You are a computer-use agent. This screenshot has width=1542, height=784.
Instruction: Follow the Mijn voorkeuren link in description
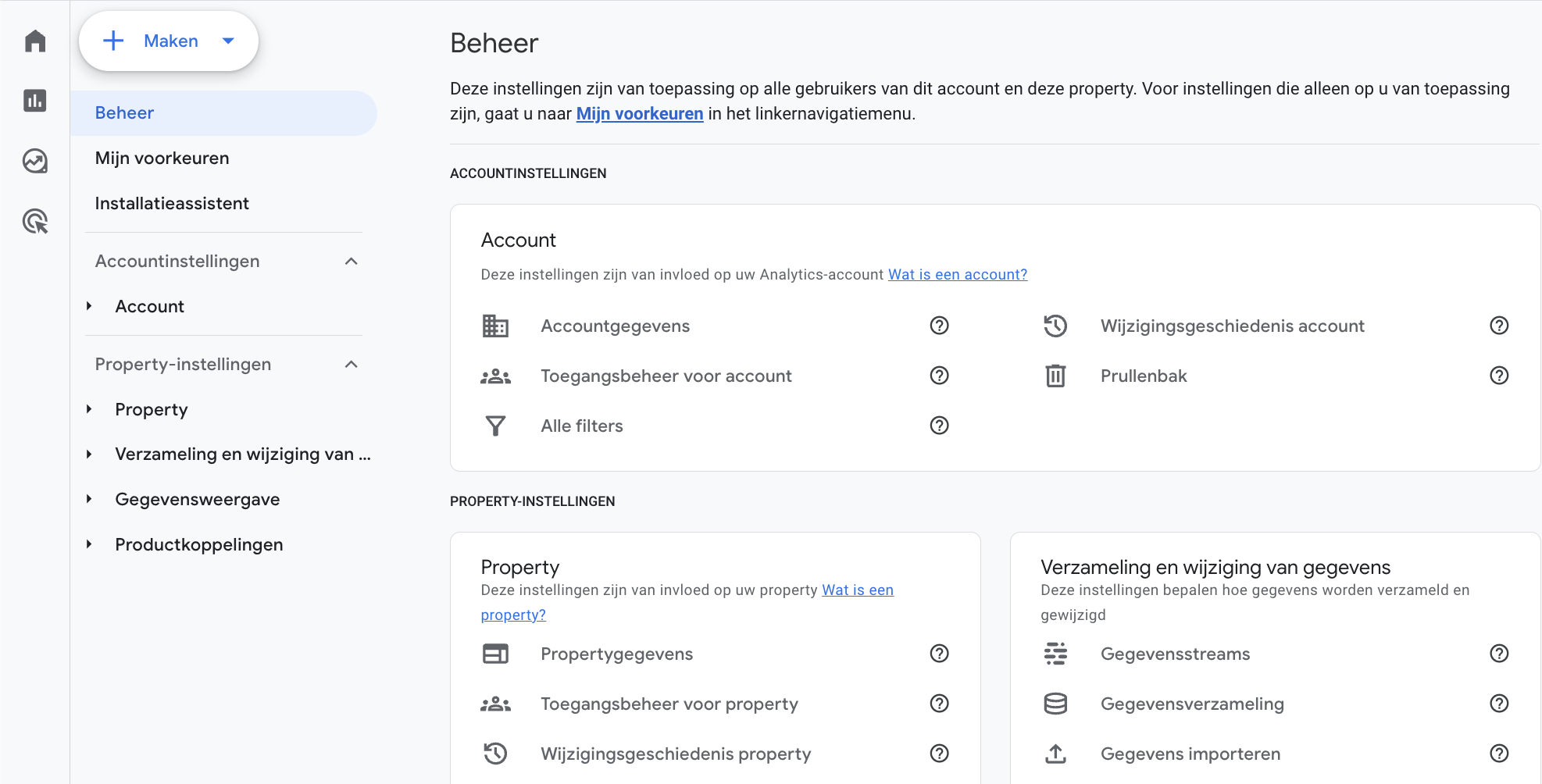[640, 114]
